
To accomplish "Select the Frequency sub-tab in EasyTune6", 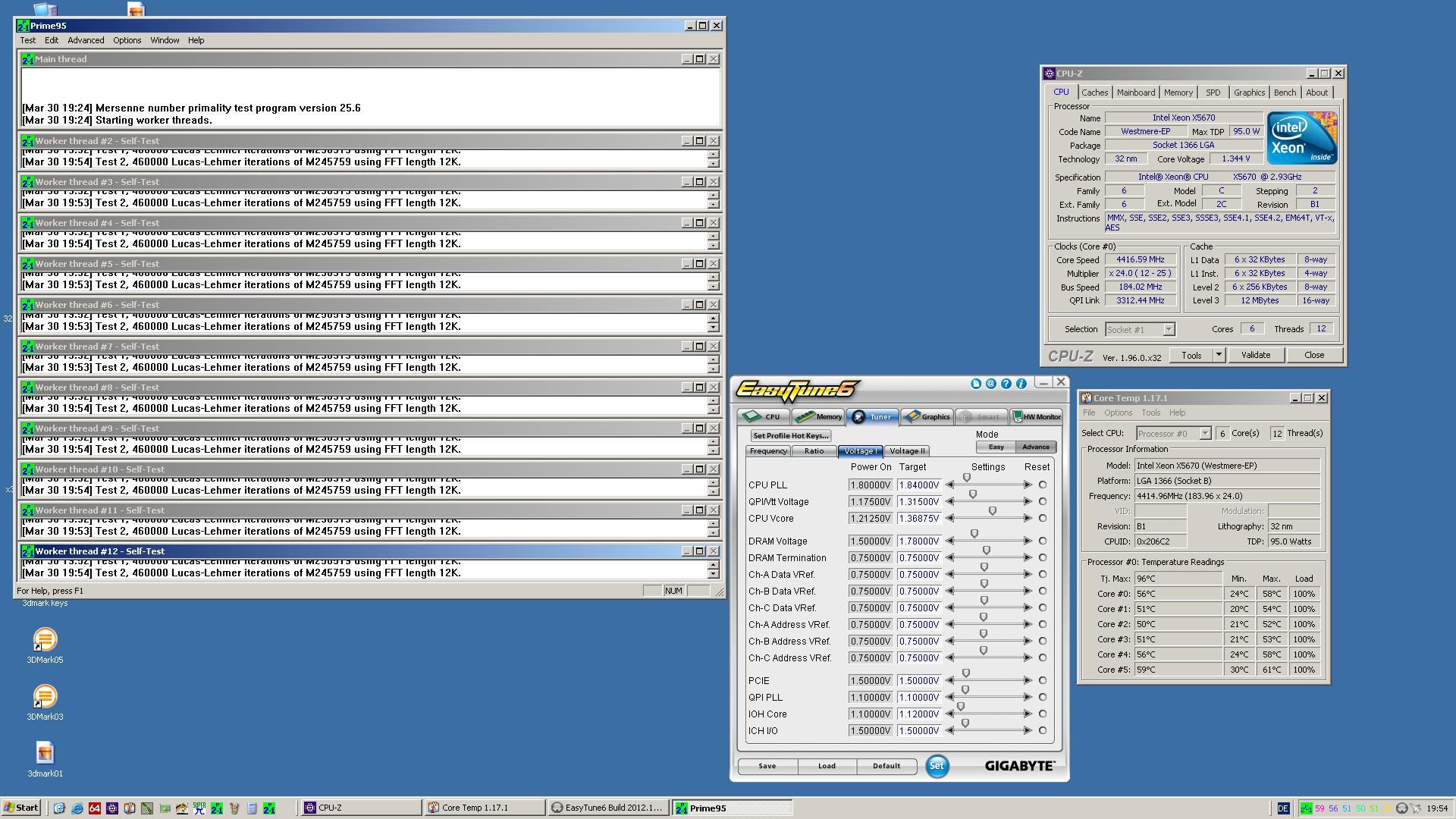I will (x=768, y=451).
